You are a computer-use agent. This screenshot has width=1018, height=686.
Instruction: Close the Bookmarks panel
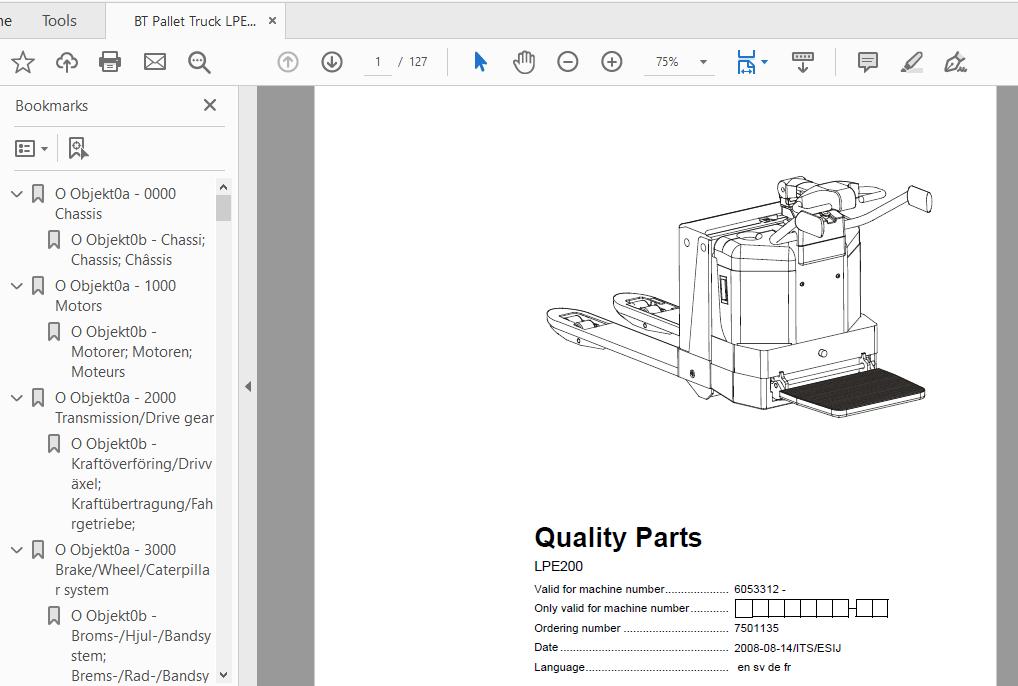click(210, 105)
